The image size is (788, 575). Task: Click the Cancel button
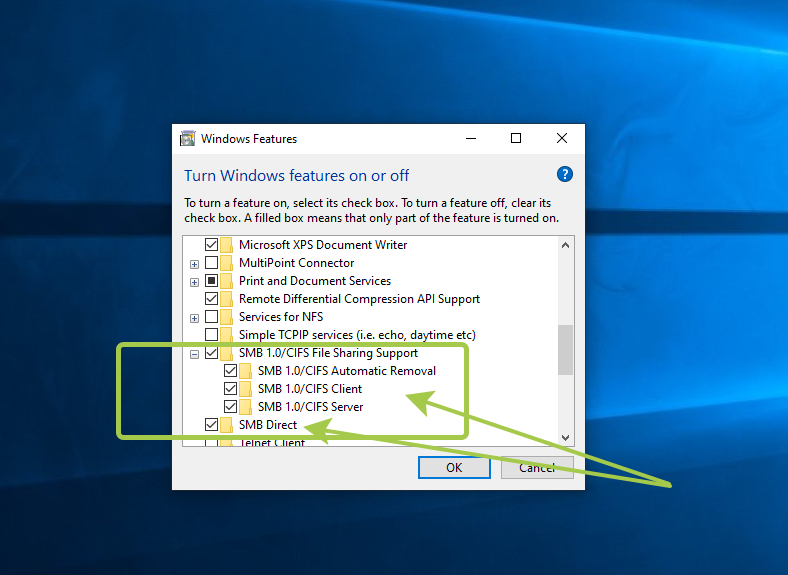[537, 467]
